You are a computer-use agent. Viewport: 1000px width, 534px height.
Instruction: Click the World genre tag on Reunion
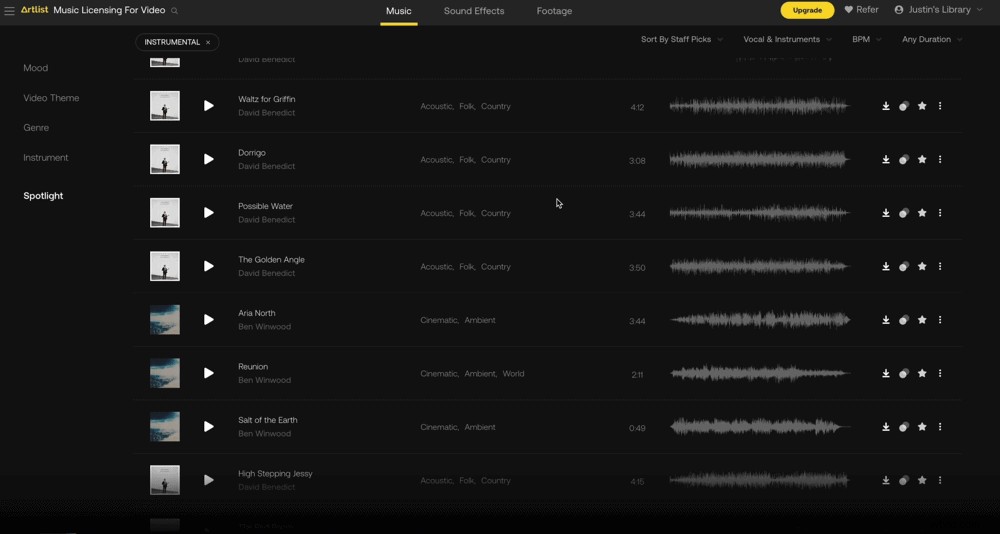pyautogui.click(x=513, y=374)
